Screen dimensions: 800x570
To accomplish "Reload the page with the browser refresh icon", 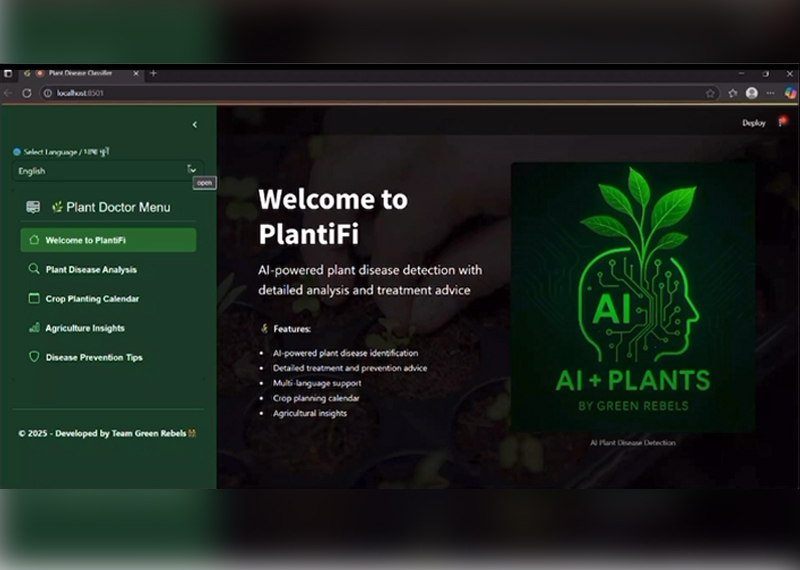I will 27,93.
